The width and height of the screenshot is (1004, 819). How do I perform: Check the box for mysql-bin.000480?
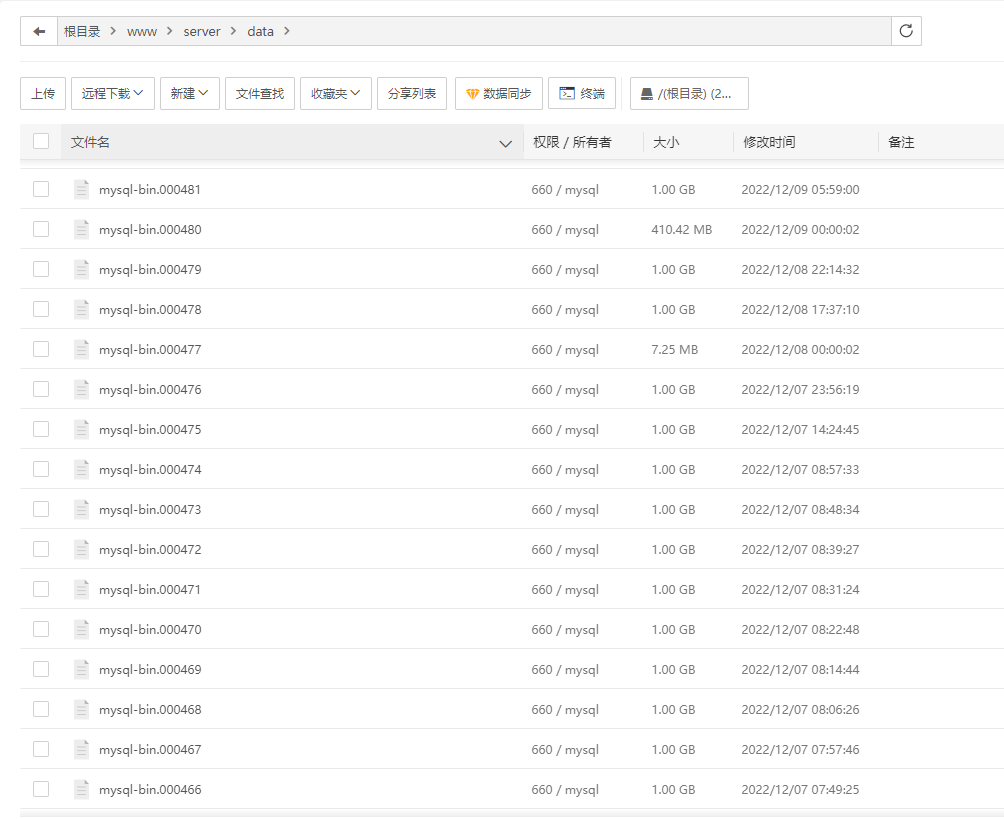pyautogui.click(x=41, y=229)
